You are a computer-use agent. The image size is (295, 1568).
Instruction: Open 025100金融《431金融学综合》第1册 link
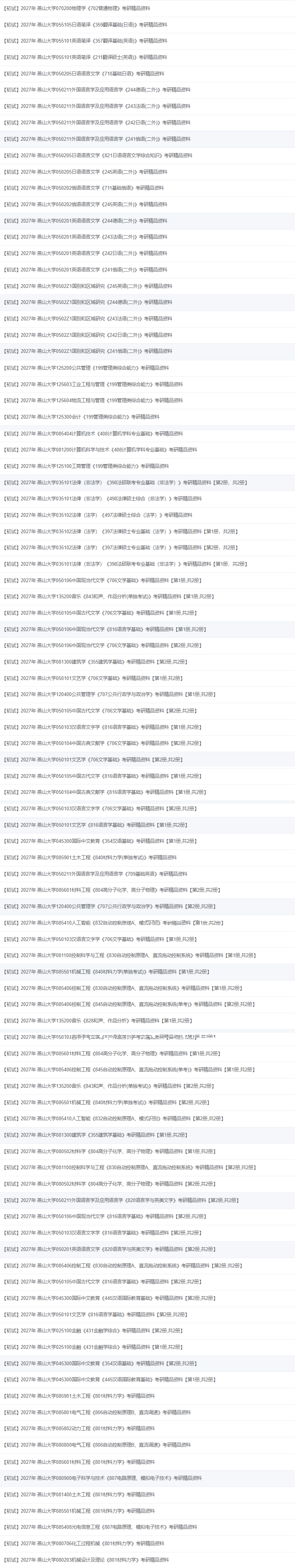[94, 1347]
